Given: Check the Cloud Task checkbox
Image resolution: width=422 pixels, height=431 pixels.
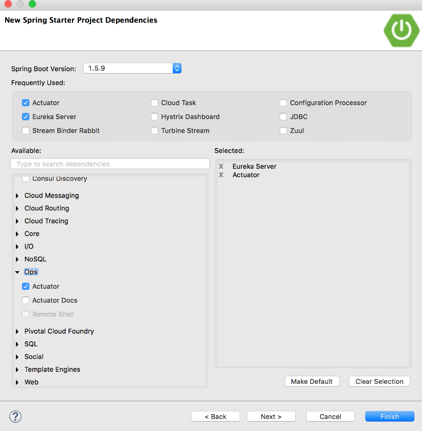Looking at the screenshot, I should [x=154, y=103].
